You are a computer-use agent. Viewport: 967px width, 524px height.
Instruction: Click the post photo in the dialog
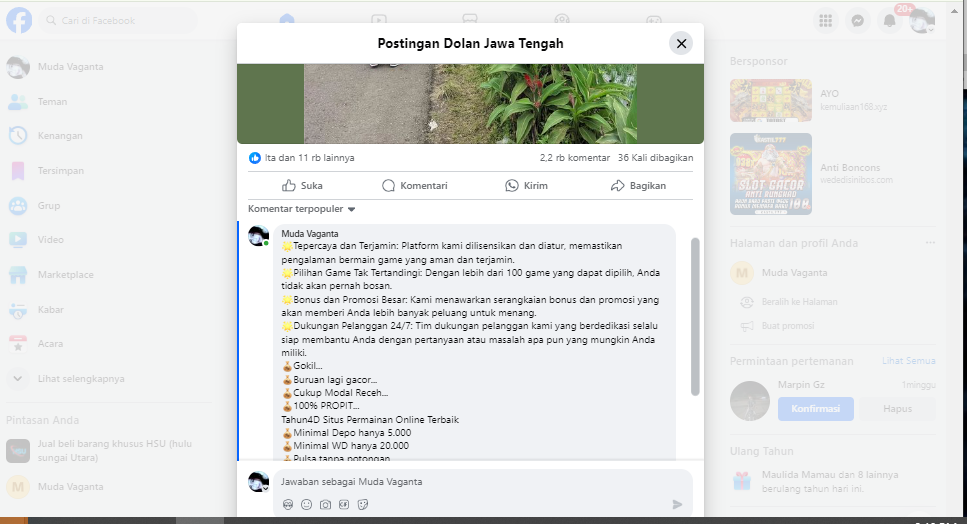tap(471, 104)
